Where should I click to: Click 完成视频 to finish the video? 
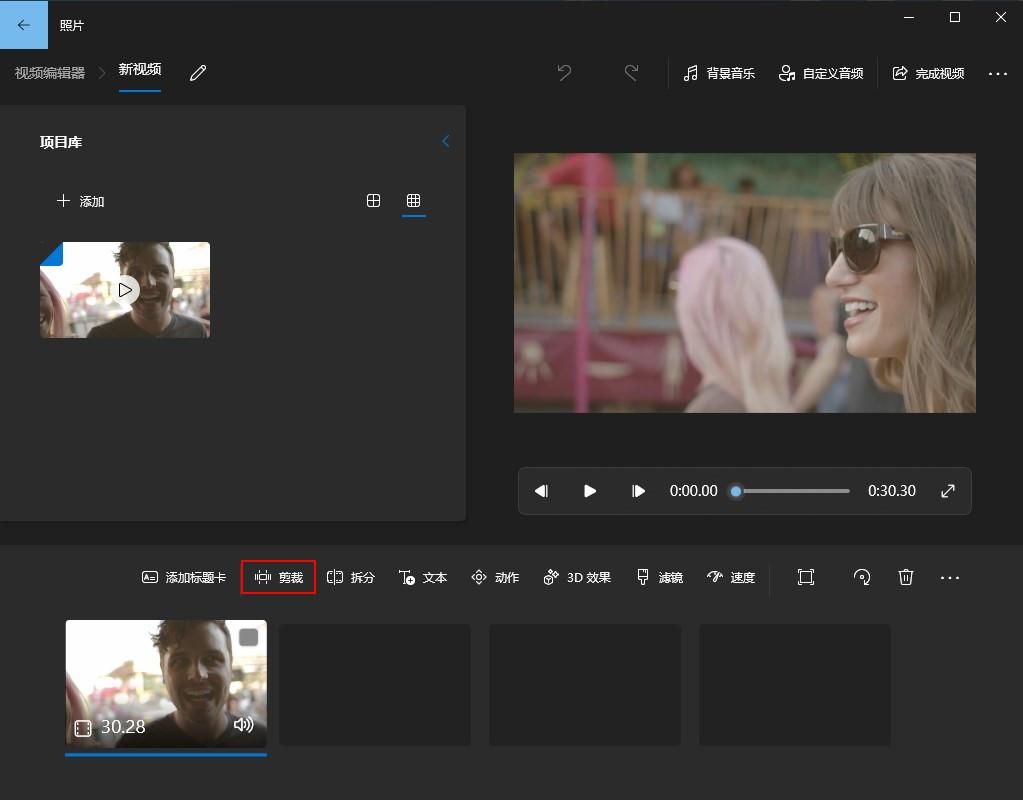coord(928,73)
